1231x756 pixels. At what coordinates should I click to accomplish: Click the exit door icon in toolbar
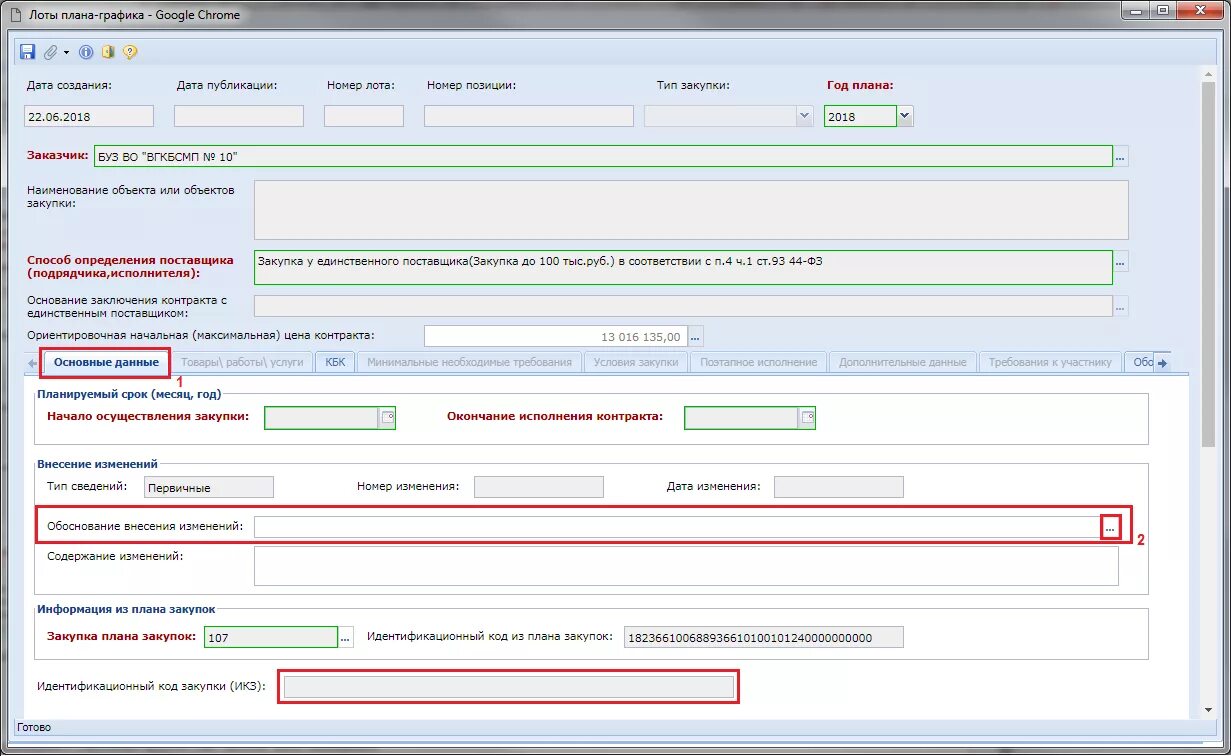(x=108, y=52)
